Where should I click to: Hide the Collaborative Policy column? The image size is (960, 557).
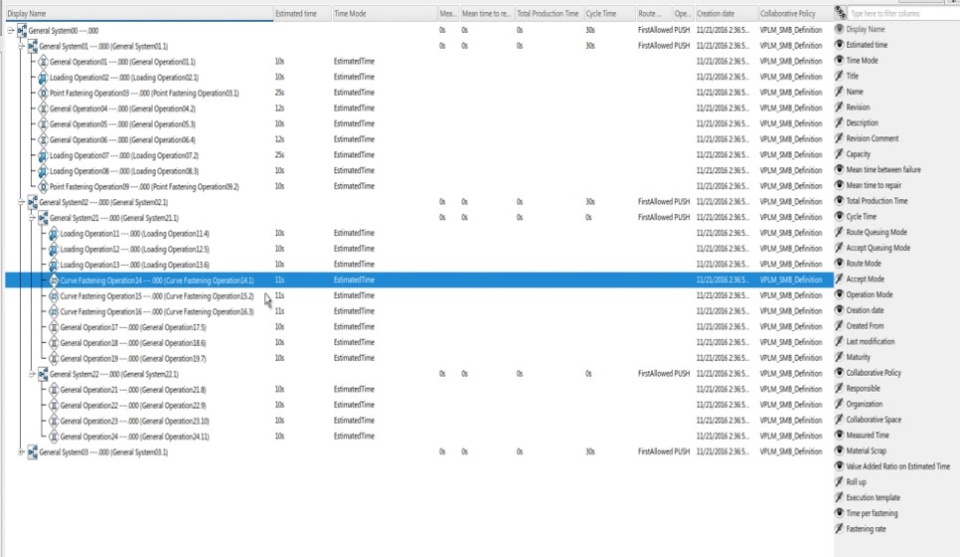839,372
